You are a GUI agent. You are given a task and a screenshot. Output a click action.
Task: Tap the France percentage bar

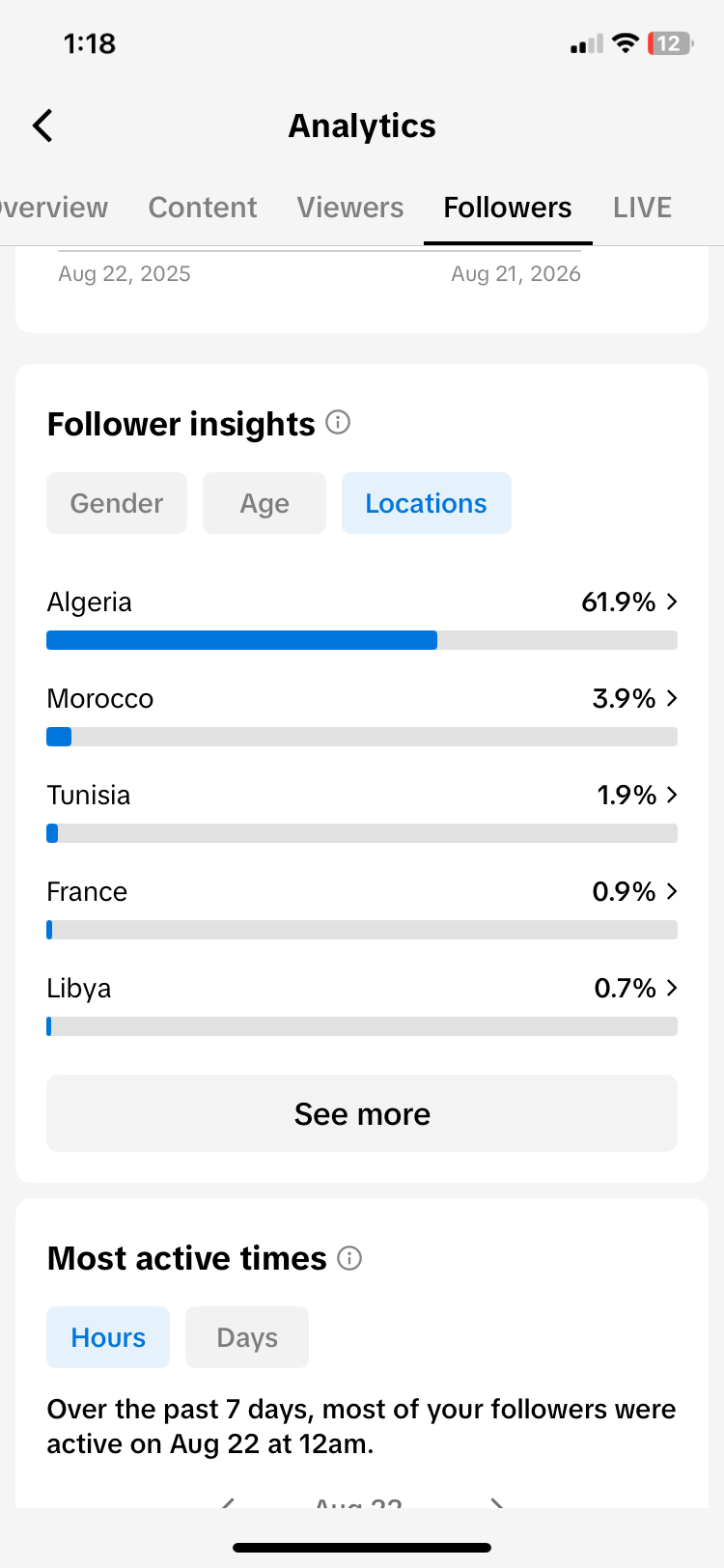pos(362,930)
